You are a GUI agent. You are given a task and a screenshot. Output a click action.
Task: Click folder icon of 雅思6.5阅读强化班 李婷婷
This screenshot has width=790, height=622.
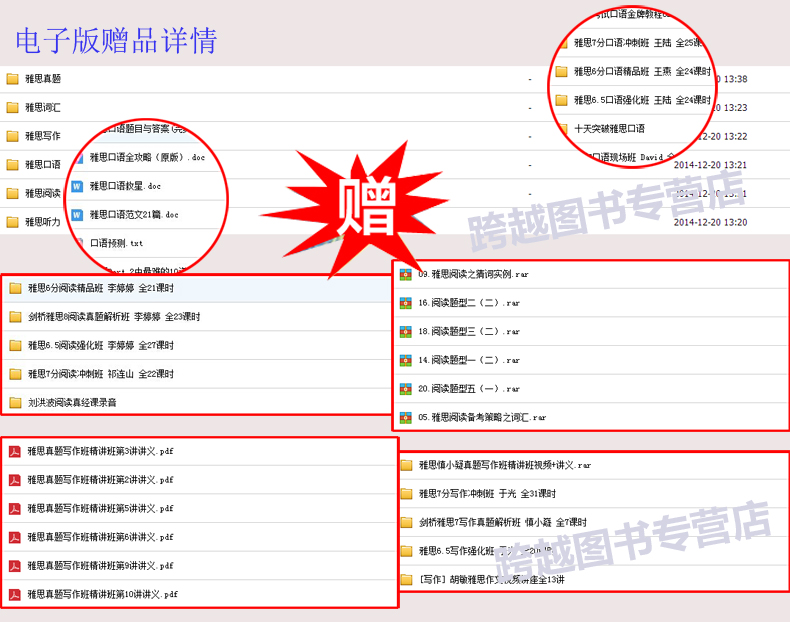pos(16,345)
